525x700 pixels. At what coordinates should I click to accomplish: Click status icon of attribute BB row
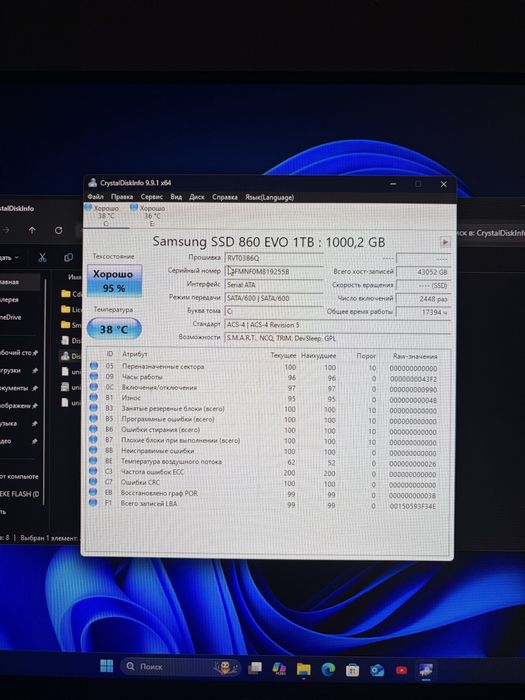[x=93, y=450]
